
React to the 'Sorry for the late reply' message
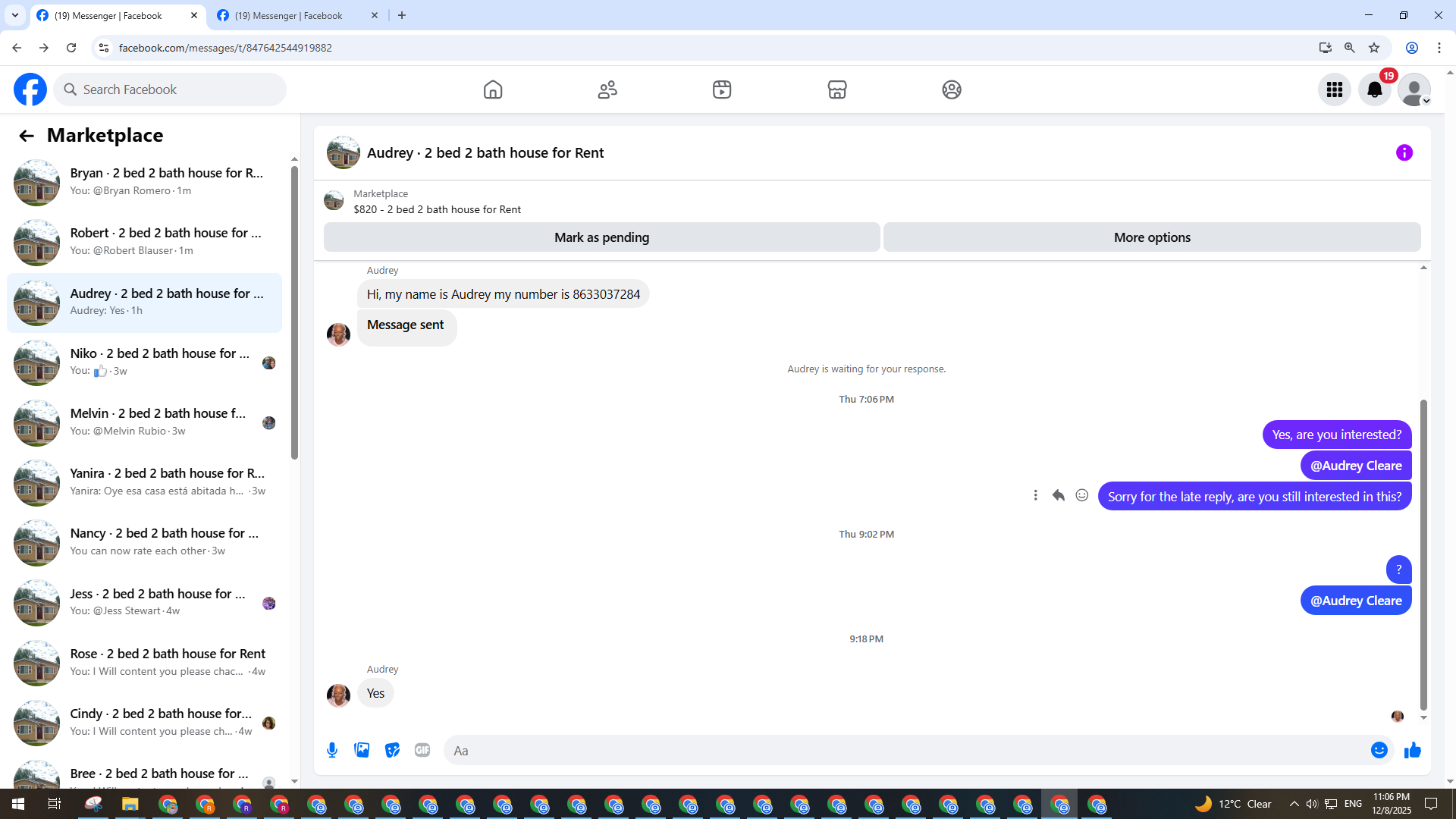click(1082, 495)
